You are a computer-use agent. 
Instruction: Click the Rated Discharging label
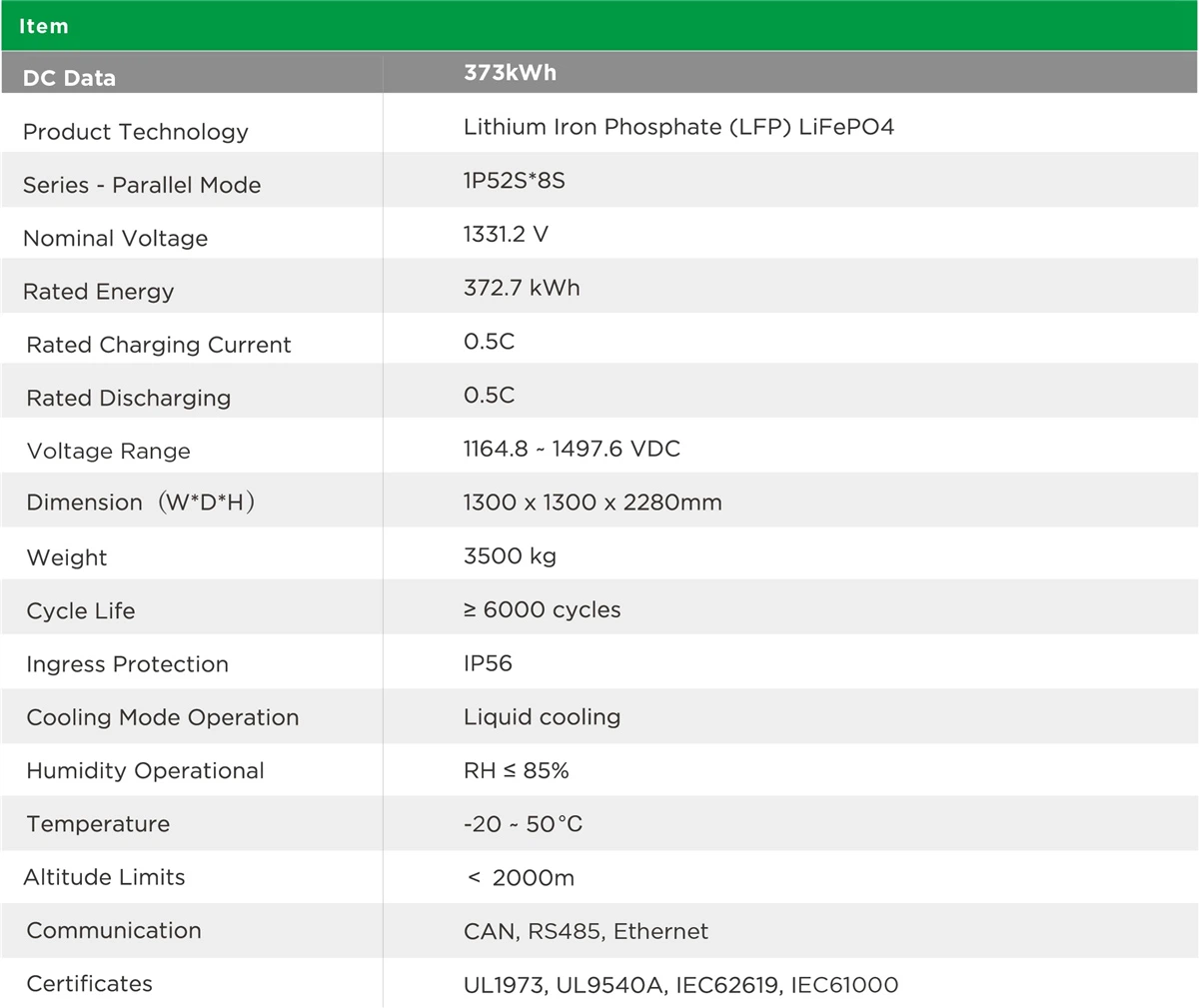(x=128, y=398)
